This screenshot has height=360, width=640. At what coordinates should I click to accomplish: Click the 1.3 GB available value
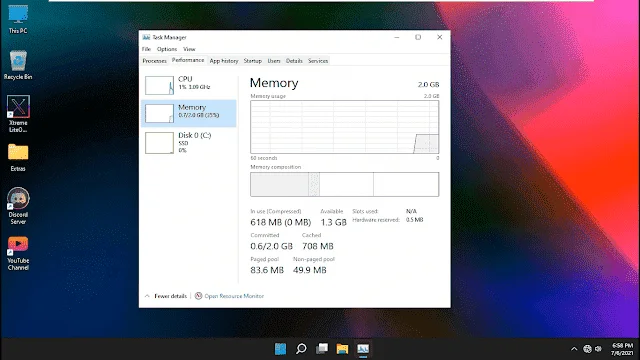(333, 222)
